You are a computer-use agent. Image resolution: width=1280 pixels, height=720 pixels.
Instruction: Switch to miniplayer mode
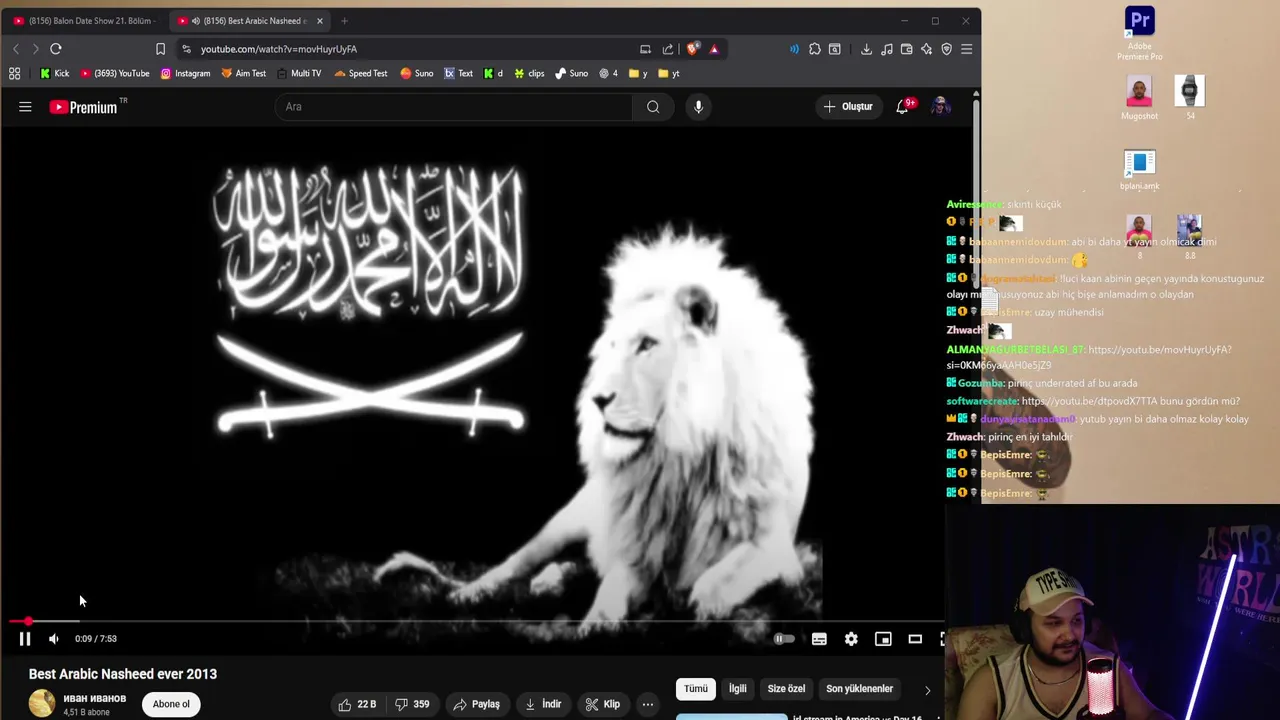pyautogui.click(x=883, y=639)
